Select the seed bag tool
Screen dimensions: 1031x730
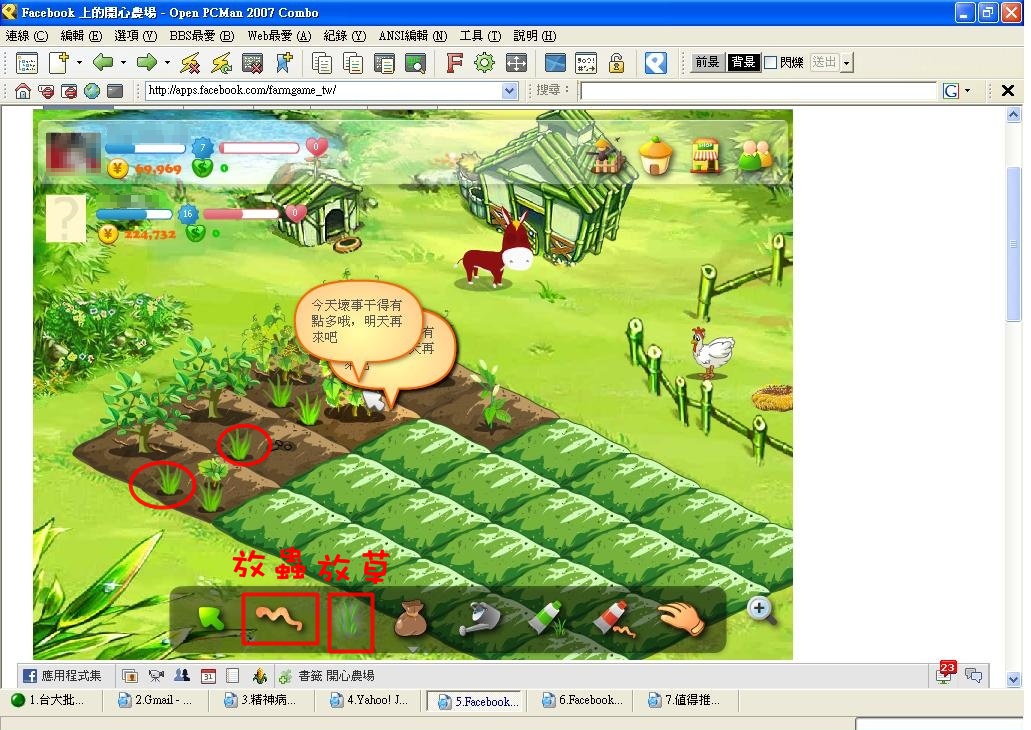point(410,620)
